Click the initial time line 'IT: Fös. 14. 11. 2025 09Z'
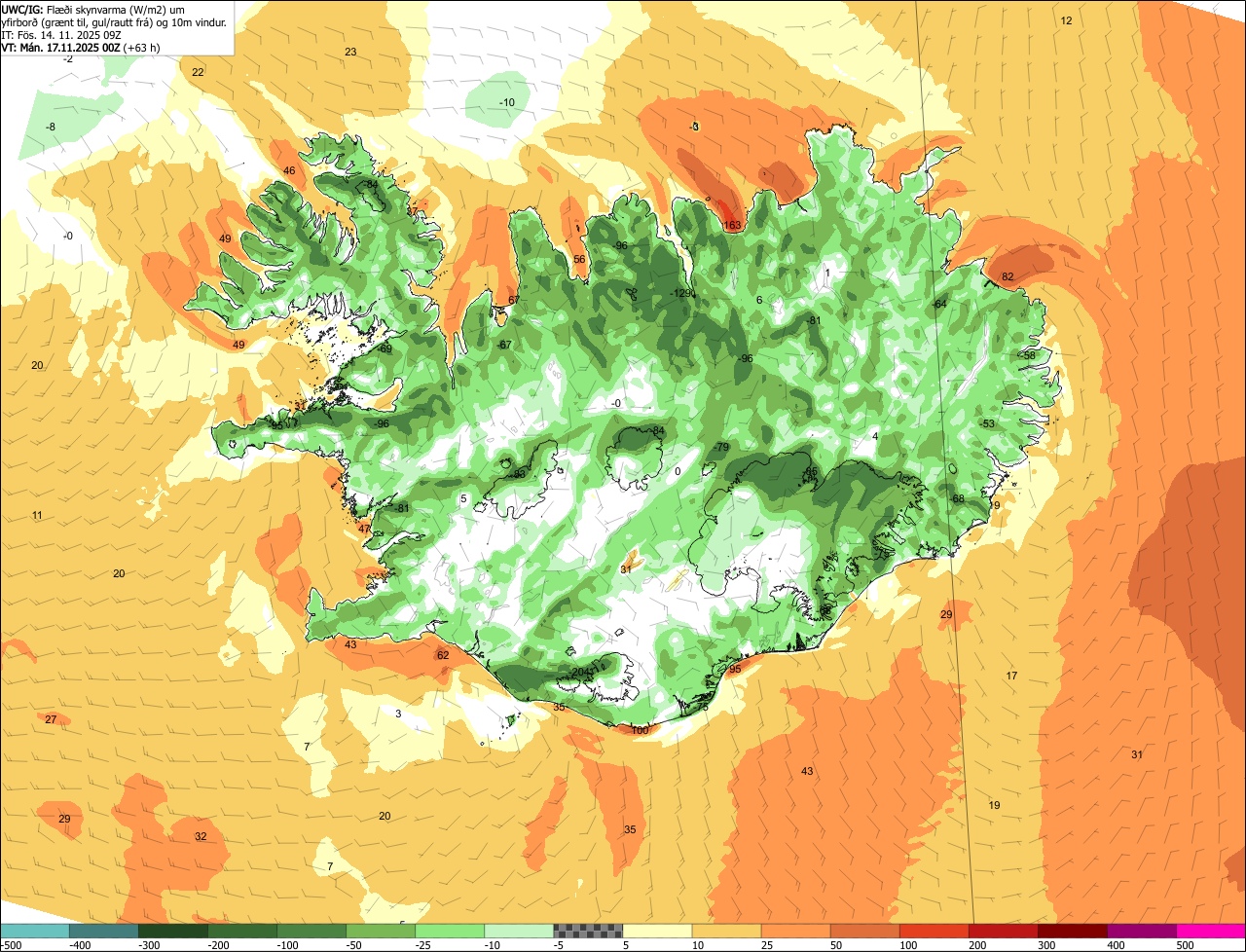The width and height of the screenshot is (1246, 952). [61, 35]
